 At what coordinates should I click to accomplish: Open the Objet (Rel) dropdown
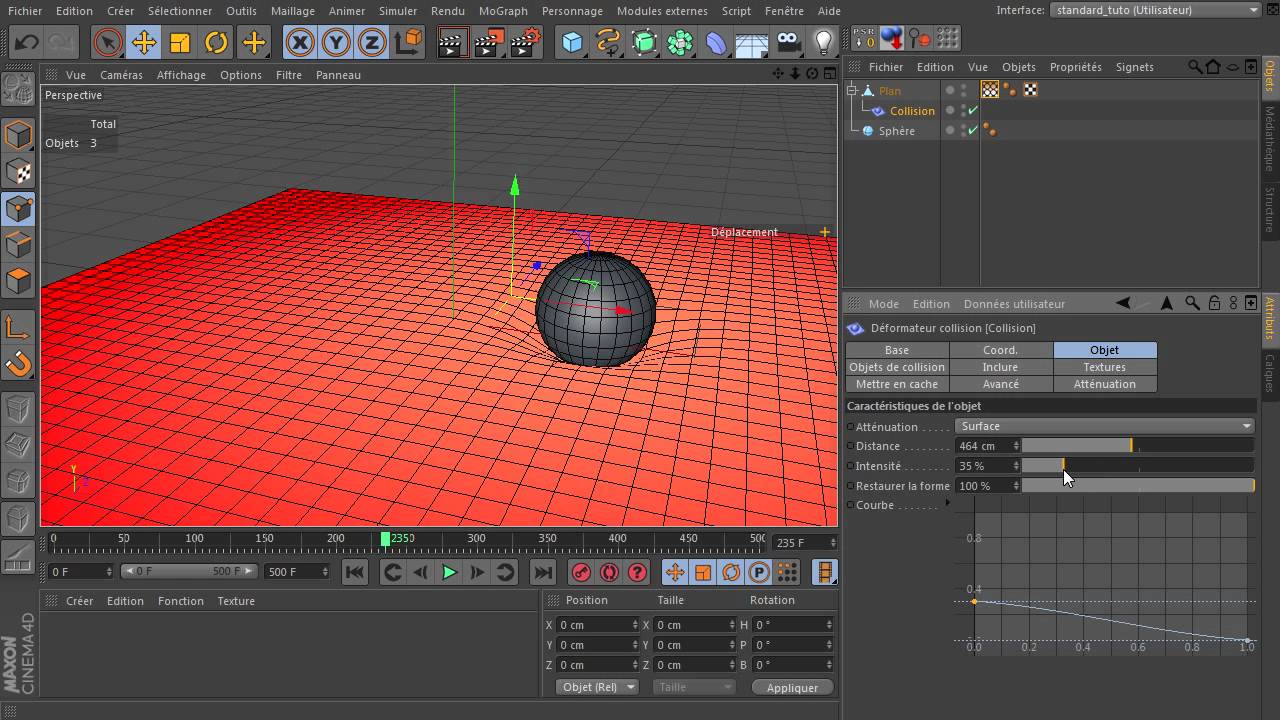tap(597, 687)
